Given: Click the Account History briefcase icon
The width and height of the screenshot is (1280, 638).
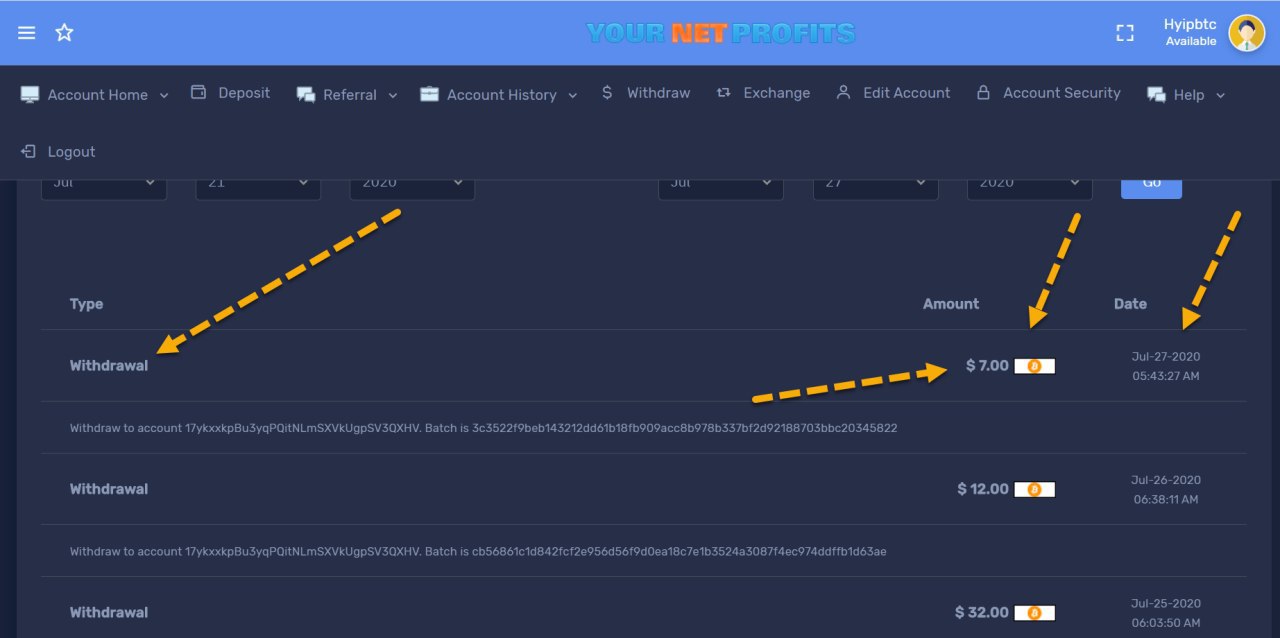Looking at the screenshot, I should 429,94.
